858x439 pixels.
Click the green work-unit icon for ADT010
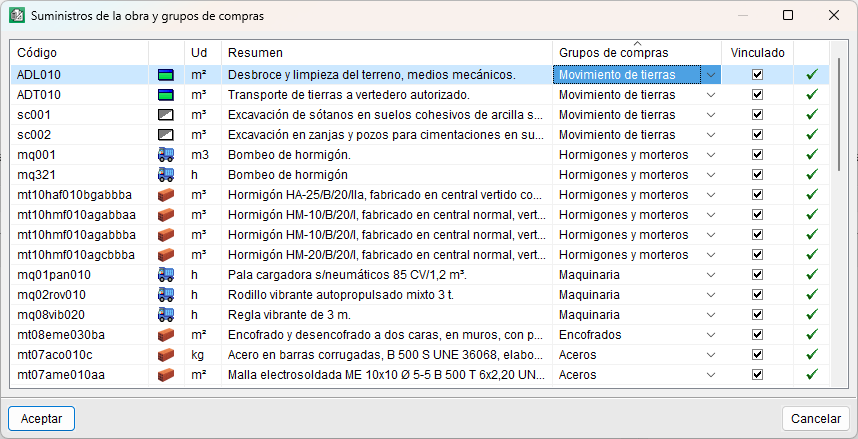click(x=166, y=95)
